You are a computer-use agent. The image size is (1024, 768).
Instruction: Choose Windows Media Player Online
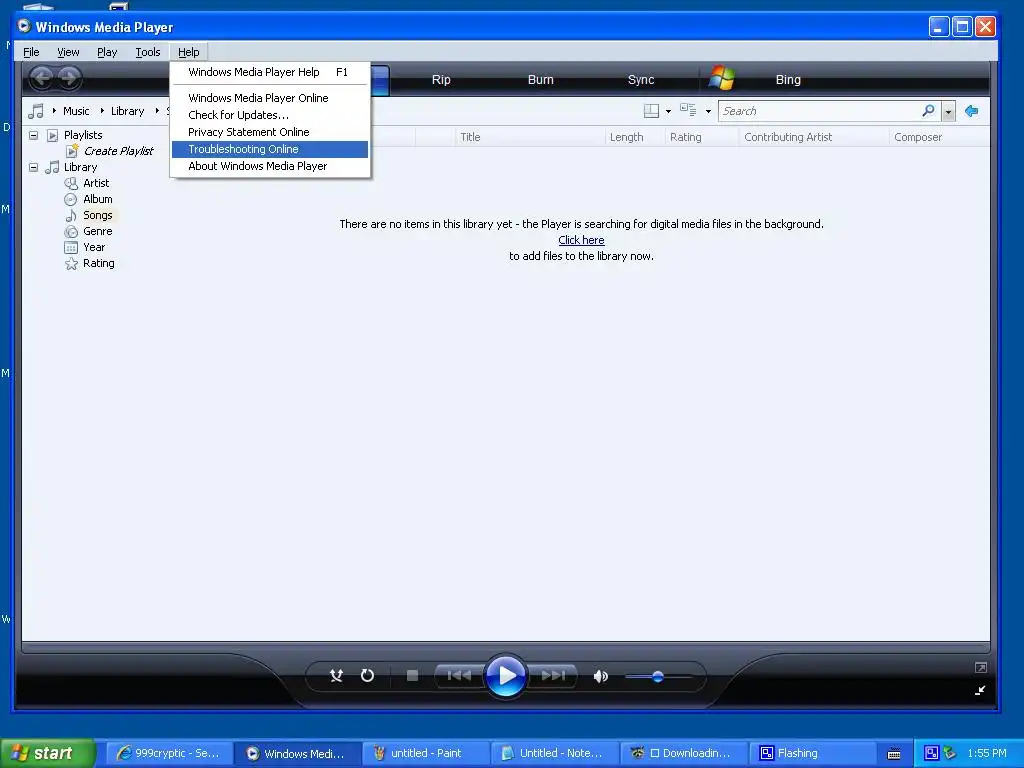pyautogui.click(x=270, y=98)
